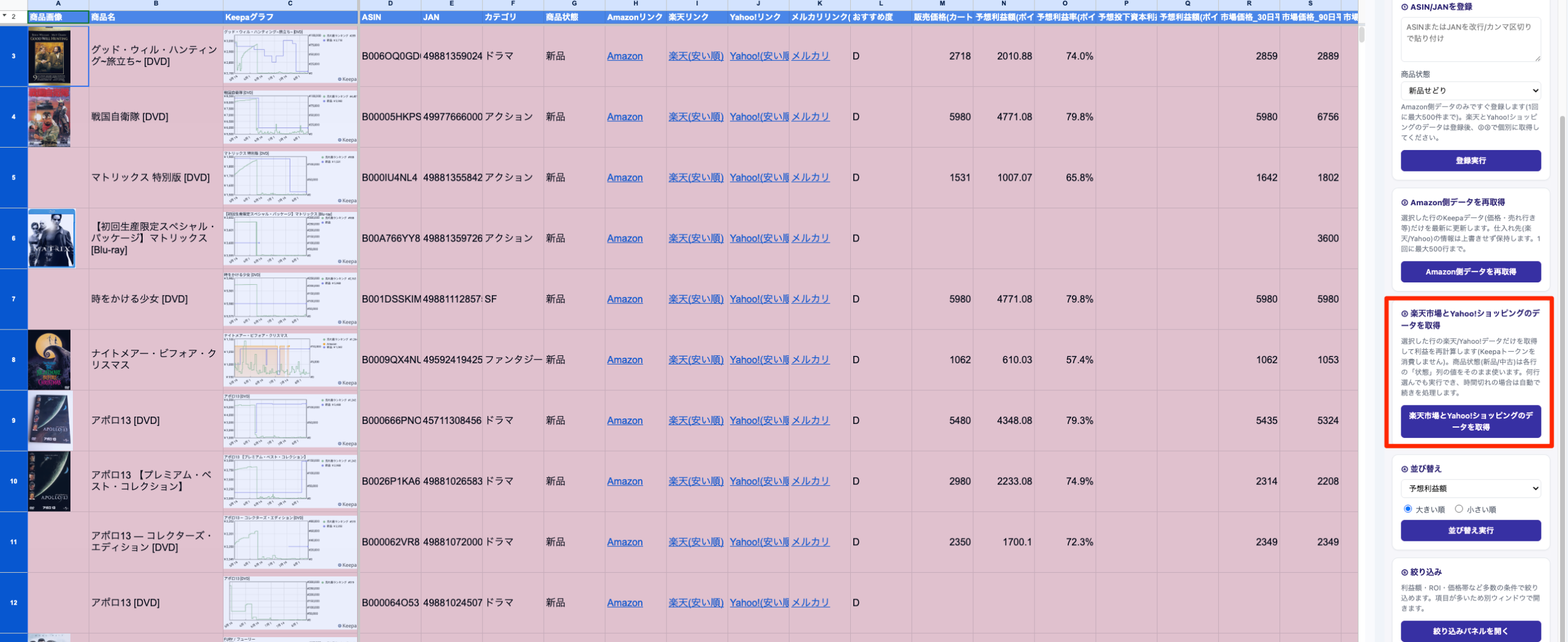Toggle the small arrow beside row number 2
This screenshot has height=642, width=1568.
pos(4,17)
